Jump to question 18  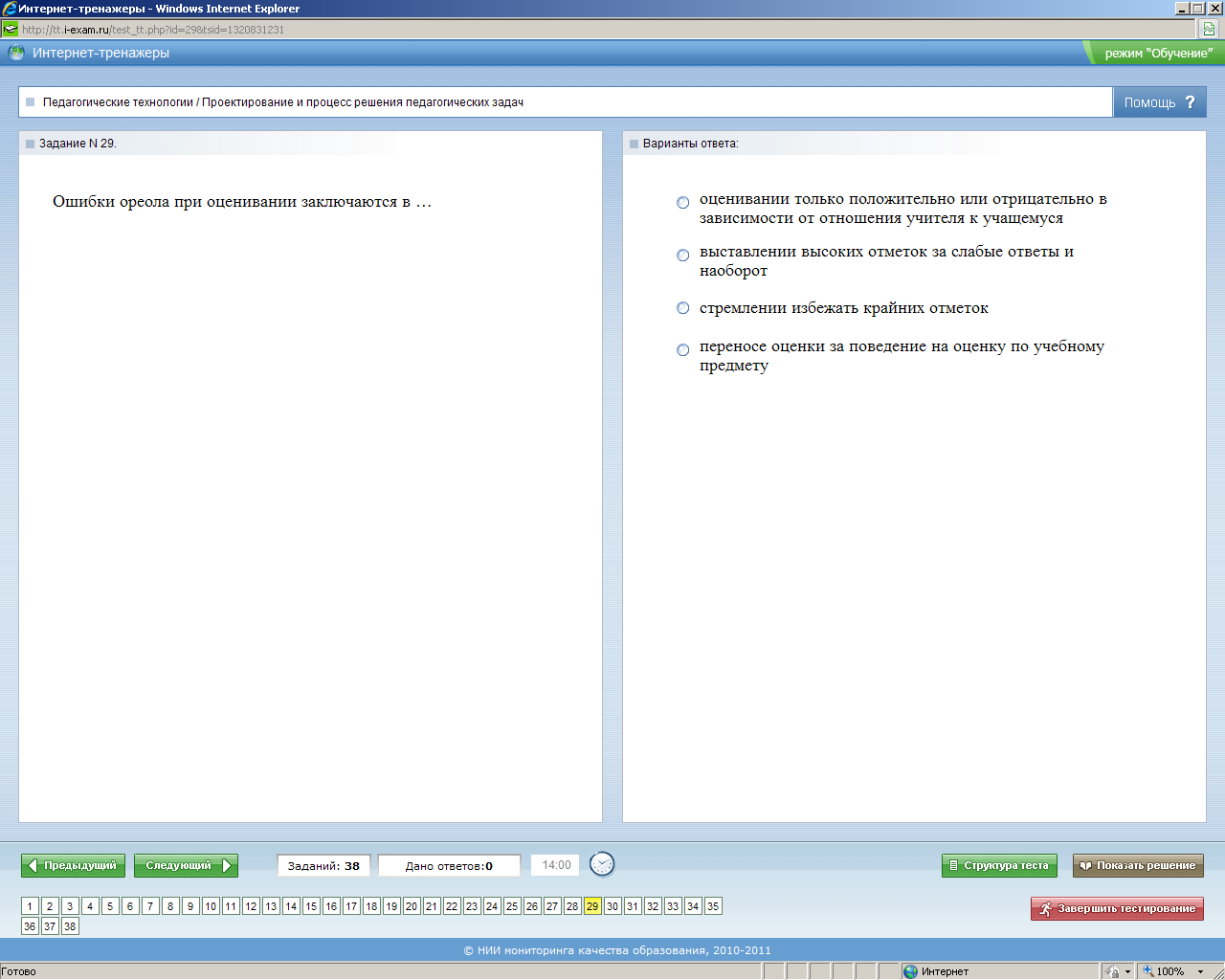[x=371, y=906]
